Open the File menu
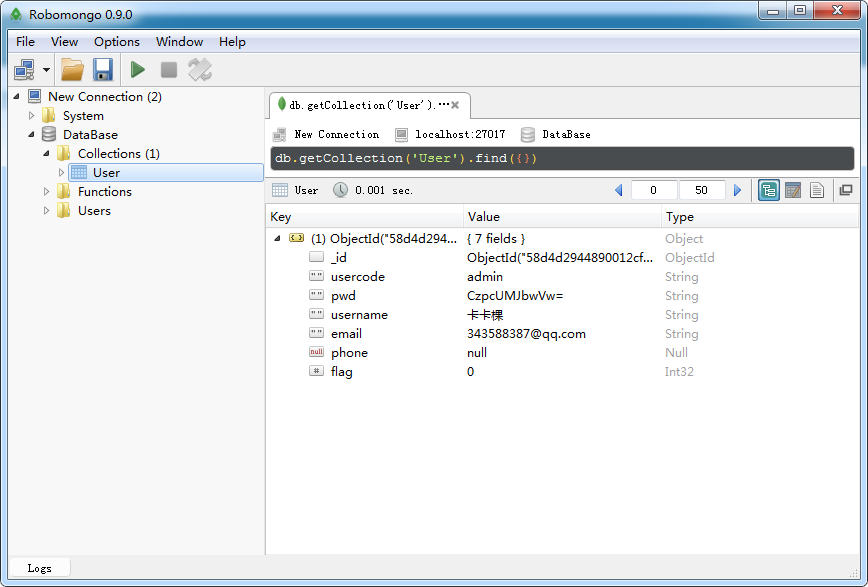Viewport: 868px width, 587px height. pyautogui.click(x=25, y=42)
